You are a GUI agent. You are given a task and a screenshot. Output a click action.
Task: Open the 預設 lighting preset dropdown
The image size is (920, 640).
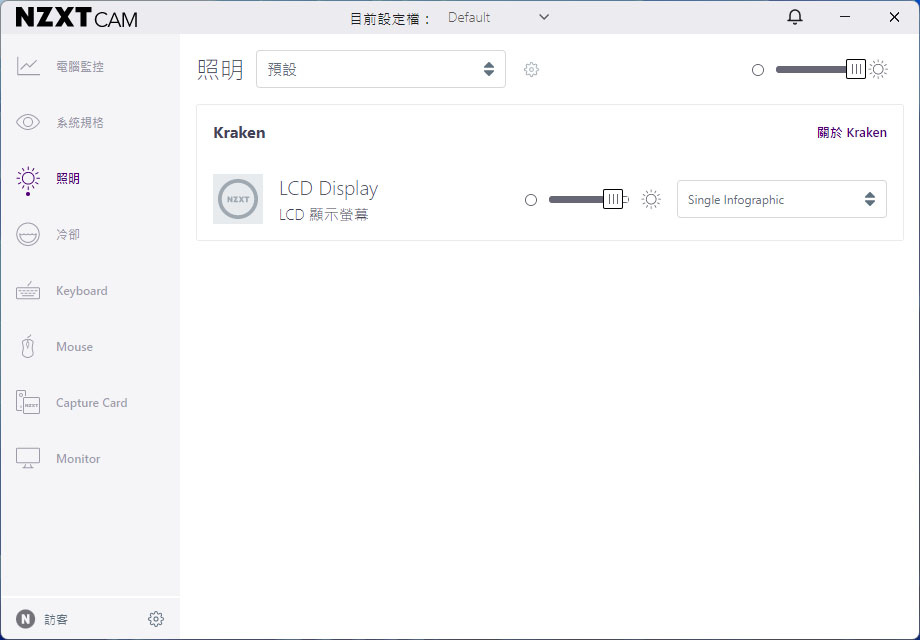pyautogui.click(x=381, y=69)
